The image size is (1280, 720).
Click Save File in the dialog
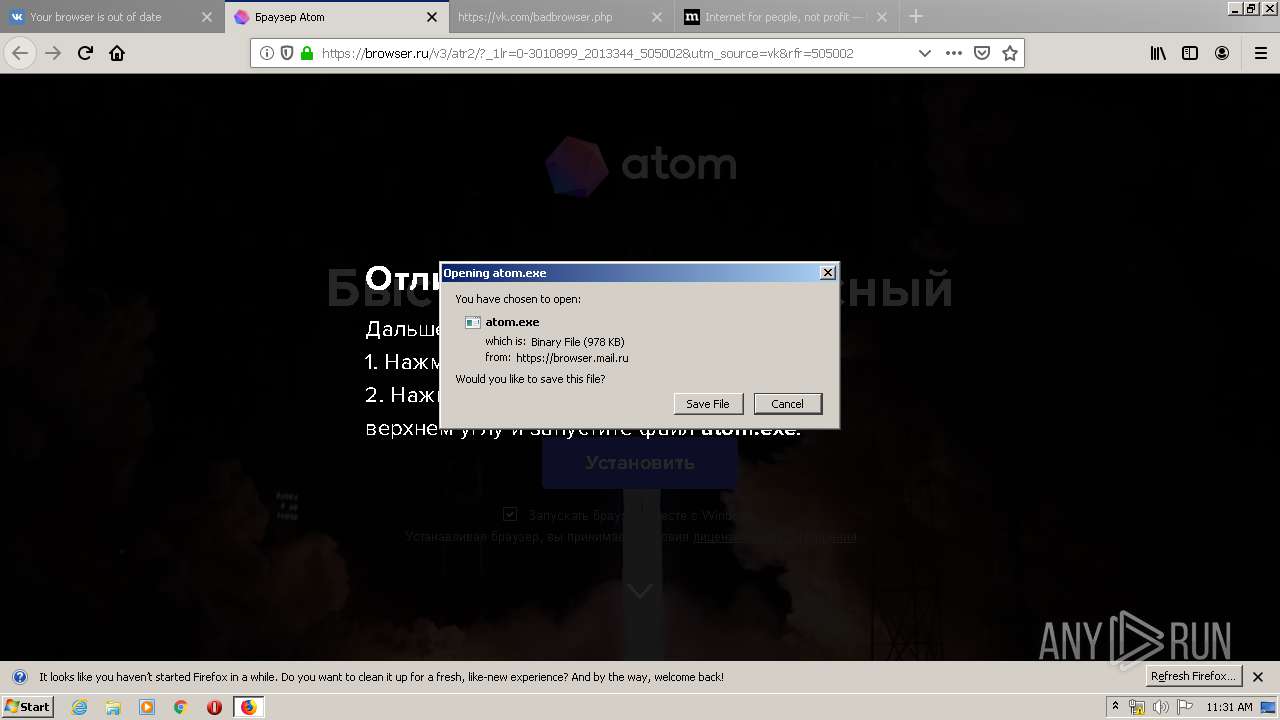click(x=708, y=404)
